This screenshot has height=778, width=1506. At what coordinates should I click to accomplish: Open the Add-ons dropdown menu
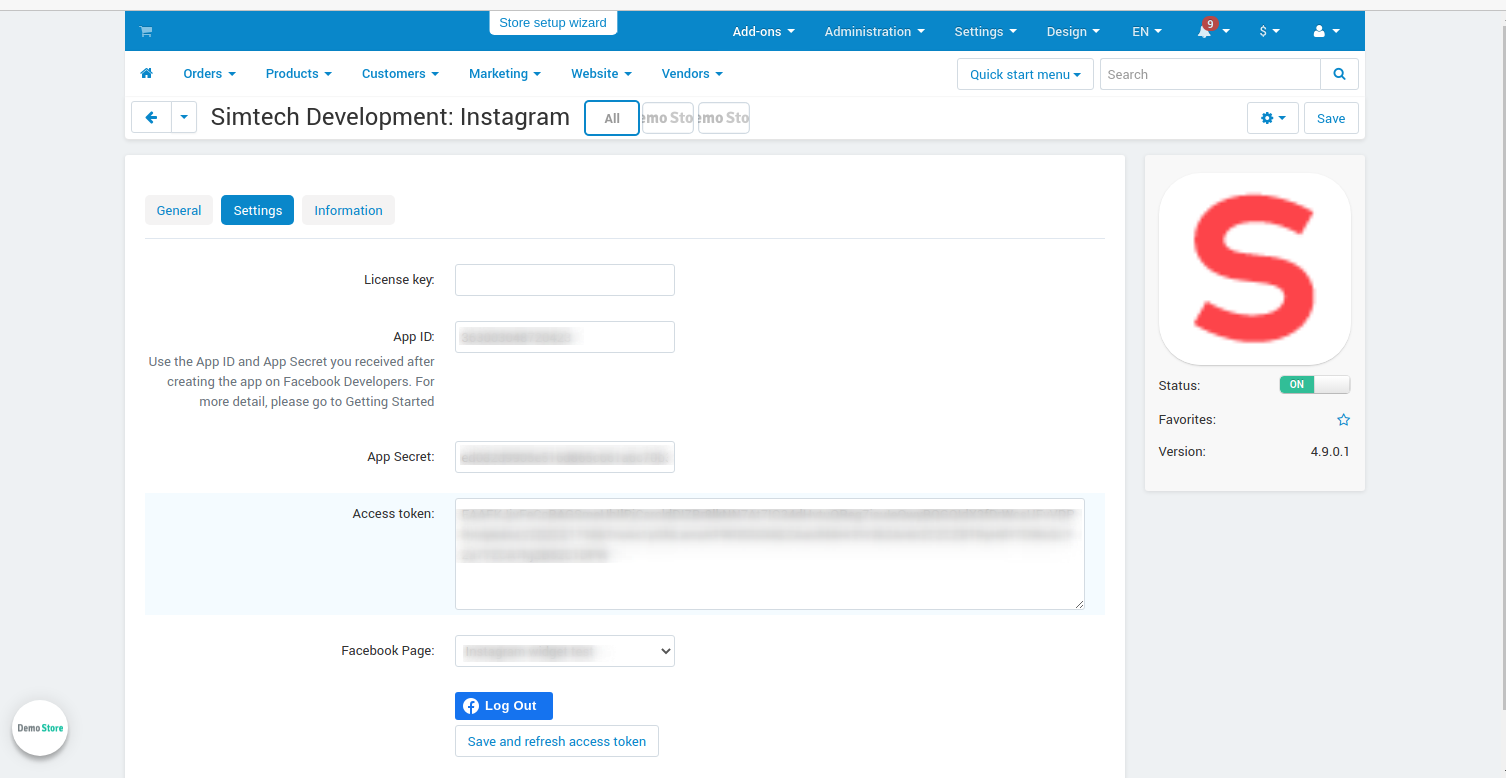764,31
